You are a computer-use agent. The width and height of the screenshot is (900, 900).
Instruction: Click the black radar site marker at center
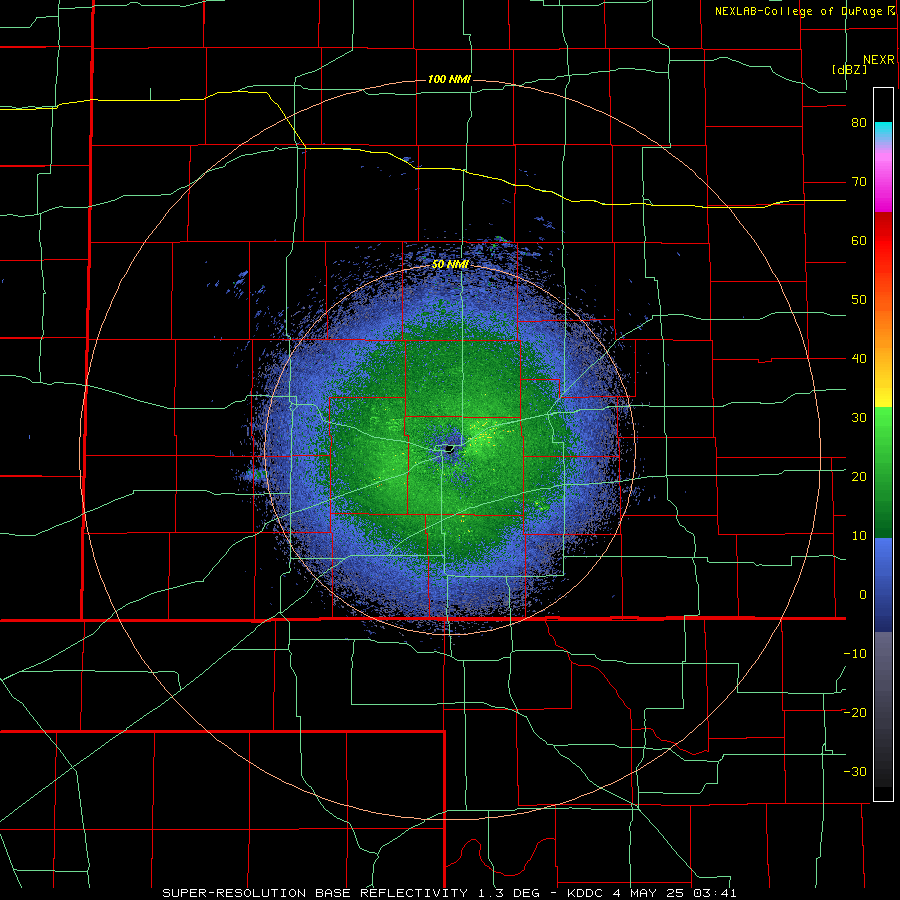click(449, 449)
